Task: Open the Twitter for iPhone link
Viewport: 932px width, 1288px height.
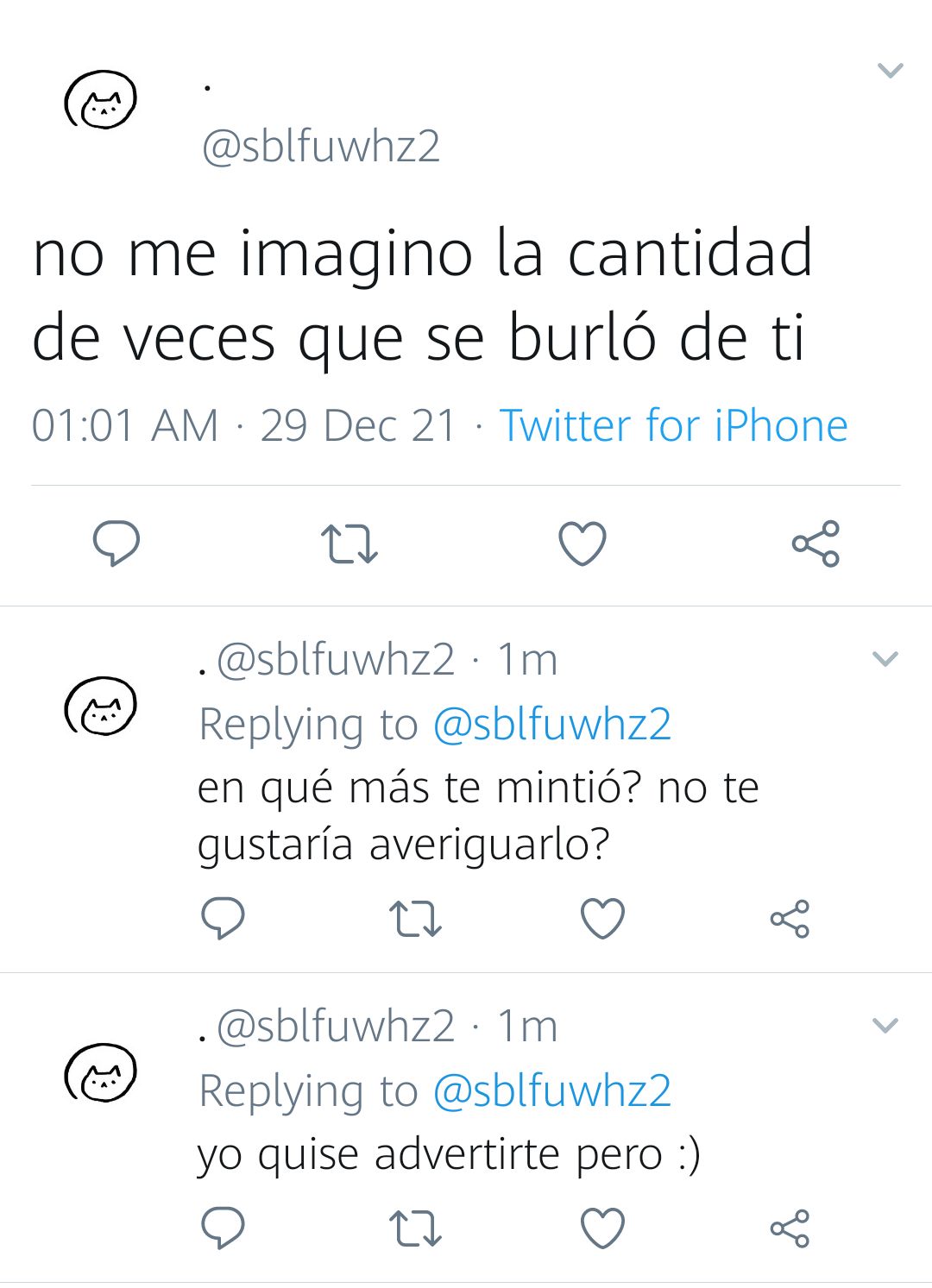Action: [x=674, y=426]
